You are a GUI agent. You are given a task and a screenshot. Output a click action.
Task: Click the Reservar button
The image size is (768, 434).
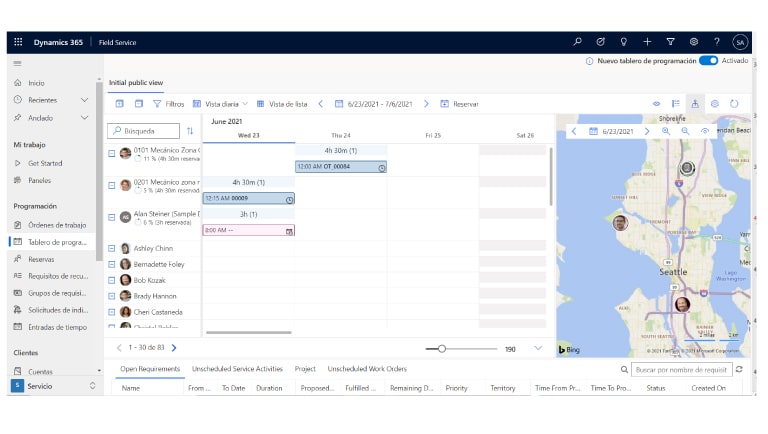[x=459, y=104]
